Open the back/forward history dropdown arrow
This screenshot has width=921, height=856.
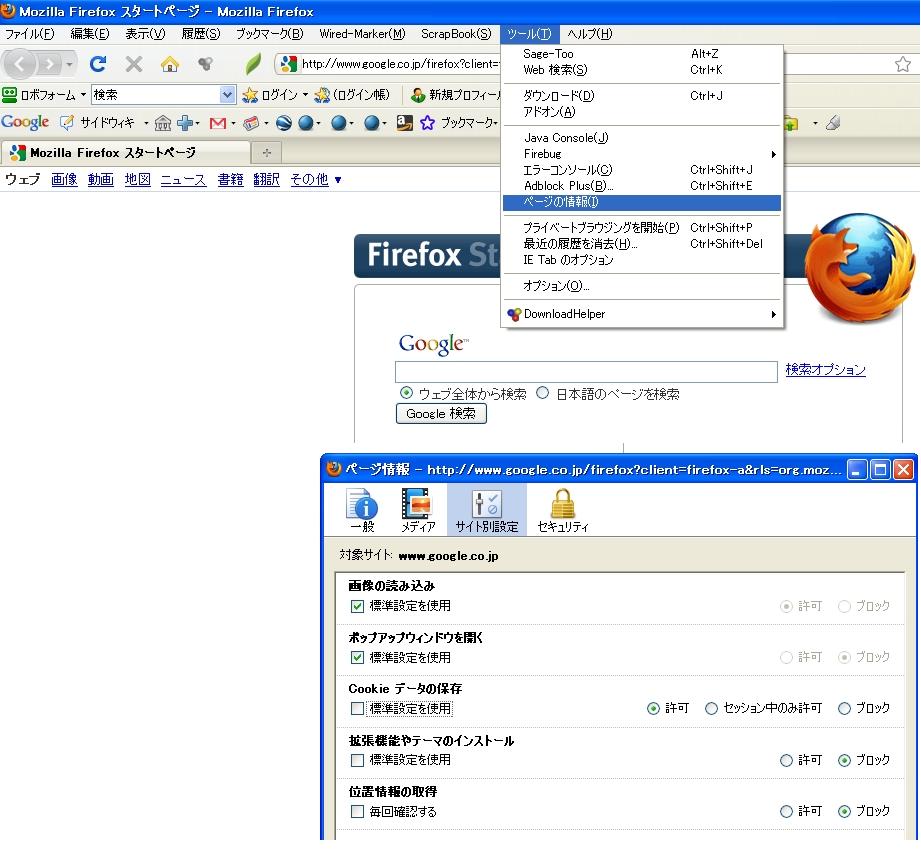click(x=69, y=63)
